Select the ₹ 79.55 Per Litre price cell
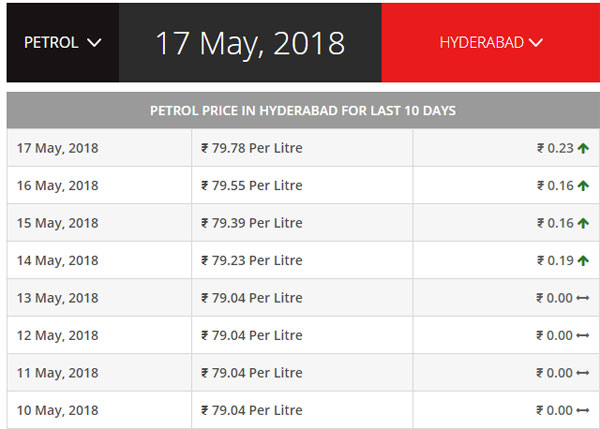This screenshot has height=429, width=600. coord(302,185)
